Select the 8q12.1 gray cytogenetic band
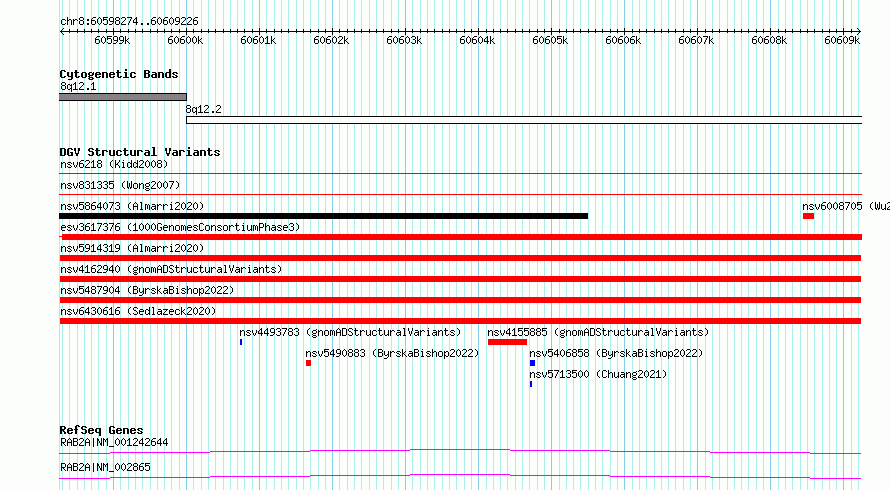 click(123, 97)
